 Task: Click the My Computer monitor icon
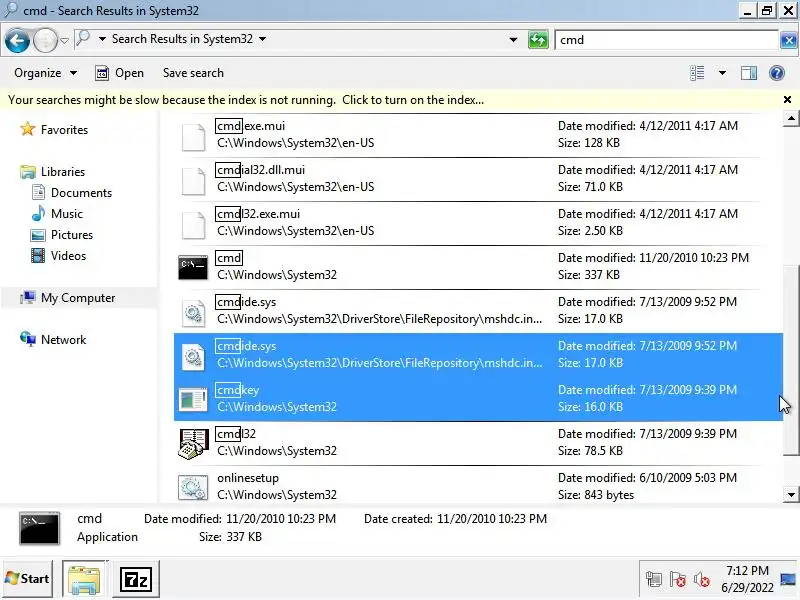pyautogui.click(x=28, y=297)
